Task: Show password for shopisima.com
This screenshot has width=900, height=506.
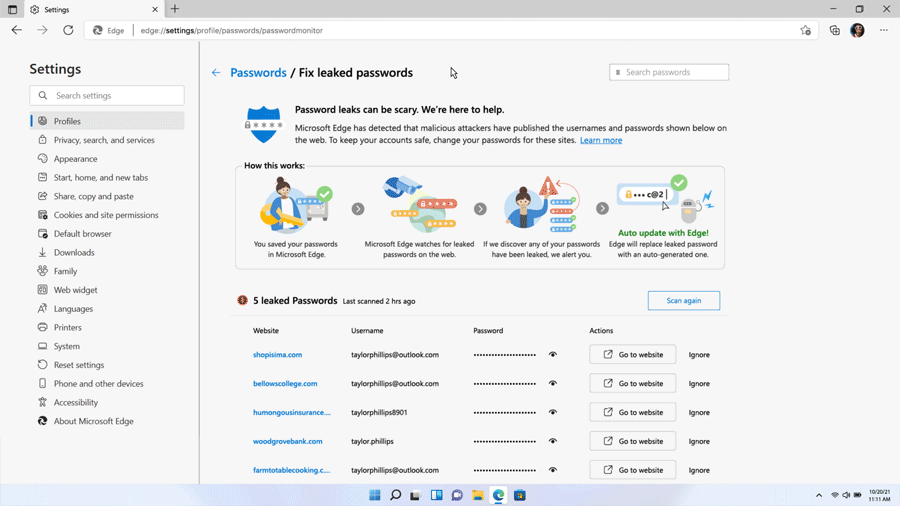Action: [x=552, y=355]
